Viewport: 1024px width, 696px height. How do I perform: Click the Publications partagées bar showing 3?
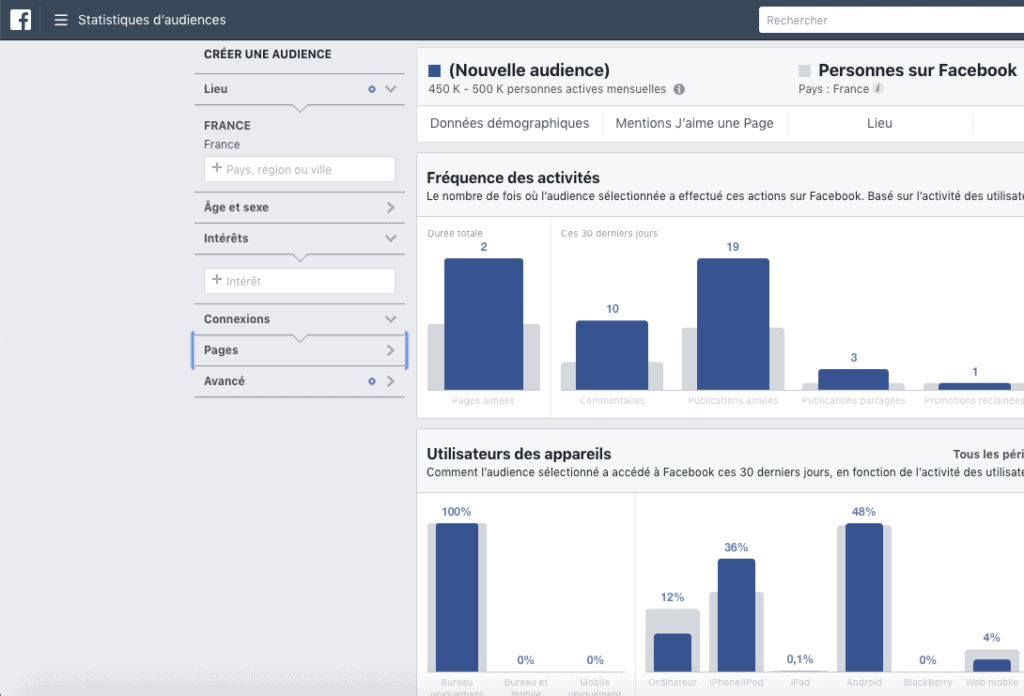[854, 380]
